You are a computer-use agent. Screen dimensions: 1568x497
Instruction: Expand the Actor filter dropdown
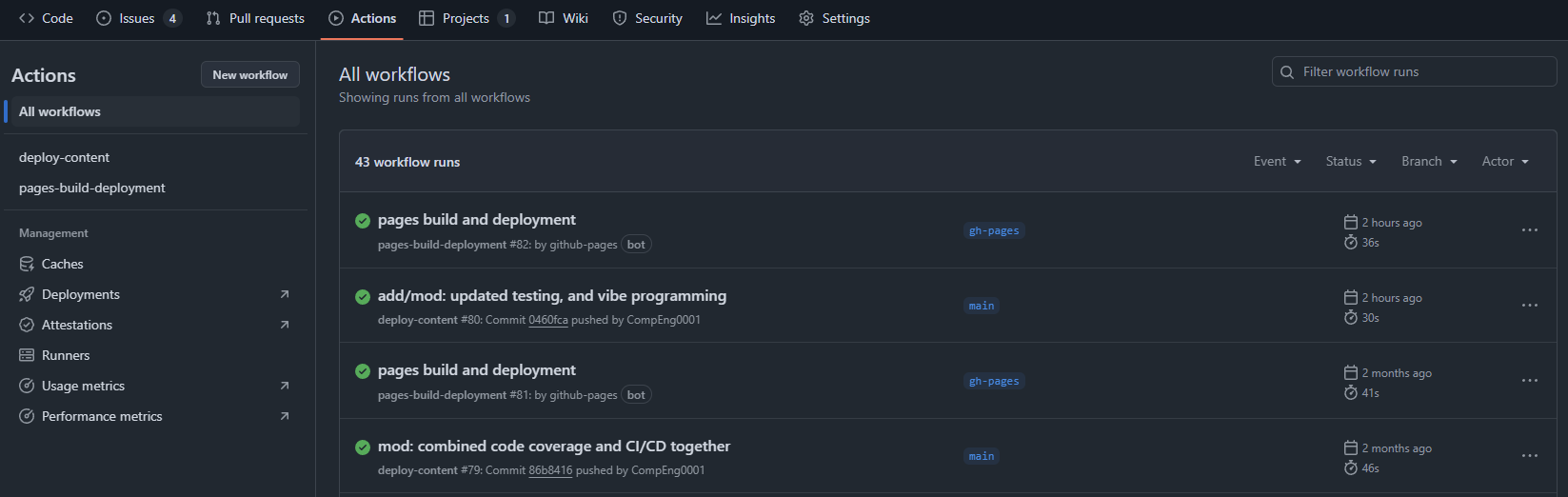(1504, 162)
